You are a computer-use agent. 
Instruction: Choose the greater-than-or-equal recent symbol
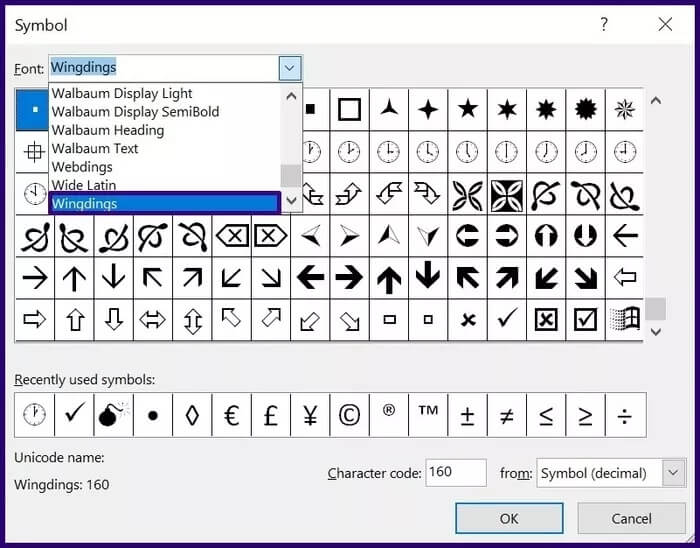[x=585, y=415]
